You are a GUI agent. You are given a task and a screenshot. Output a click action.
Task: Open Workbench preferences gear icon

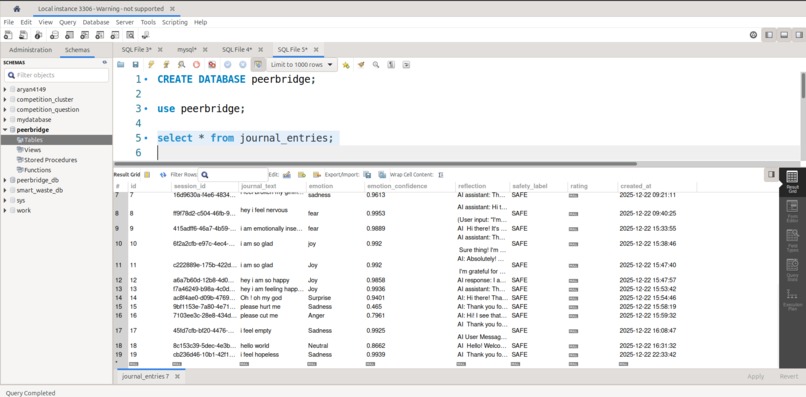[754, 35]
